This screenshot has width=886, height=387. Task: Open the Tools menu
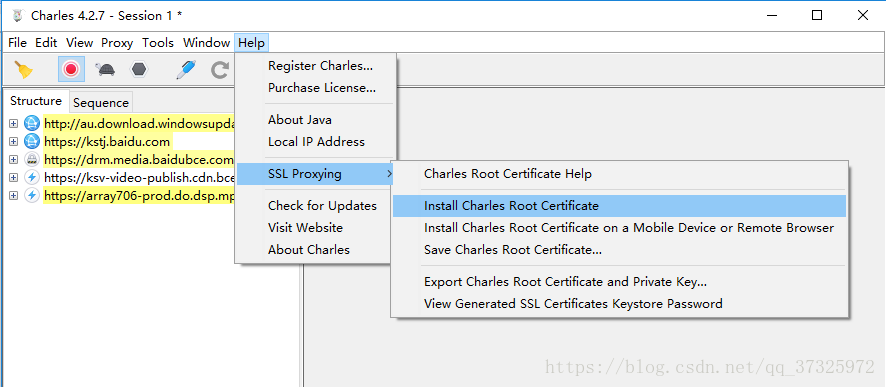coord(158,43)
